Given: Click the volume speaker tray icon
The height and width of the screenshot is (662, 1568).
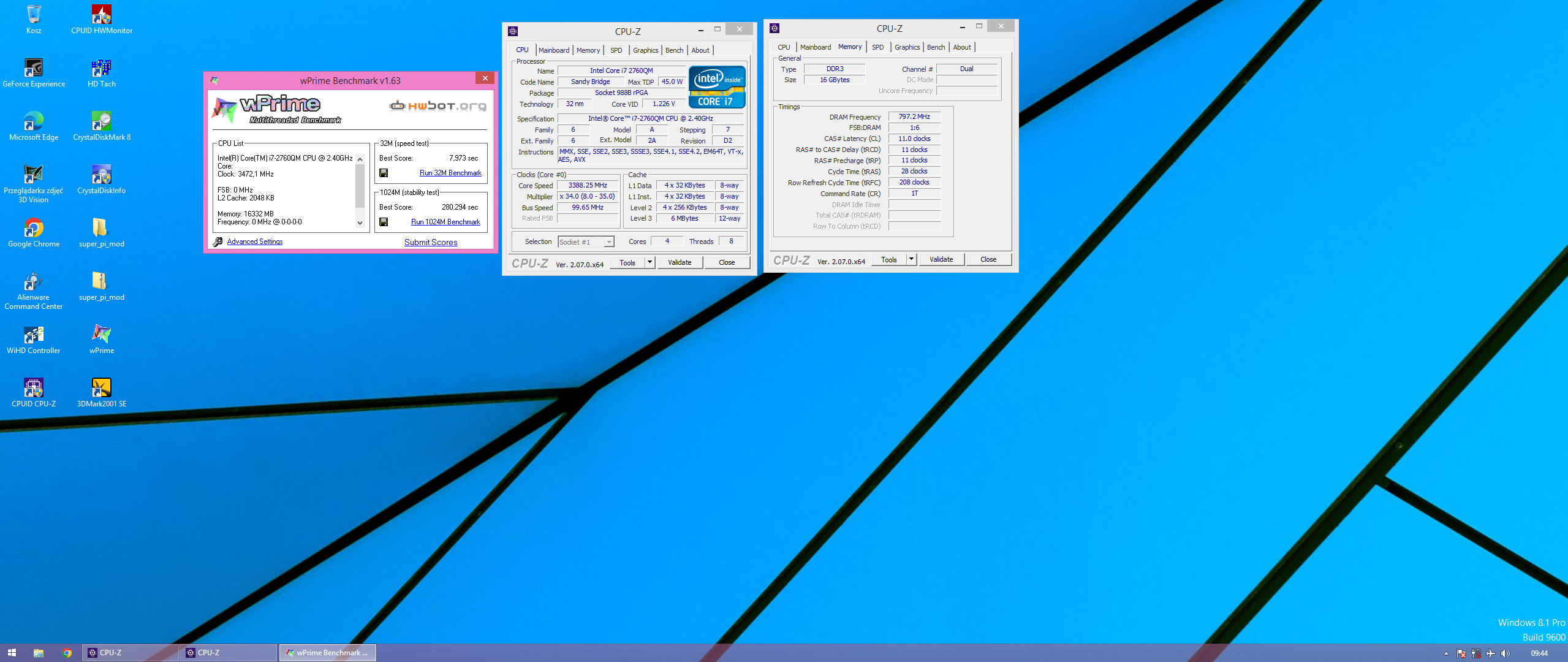Looking at the screenshot, I should (1505, 653).
